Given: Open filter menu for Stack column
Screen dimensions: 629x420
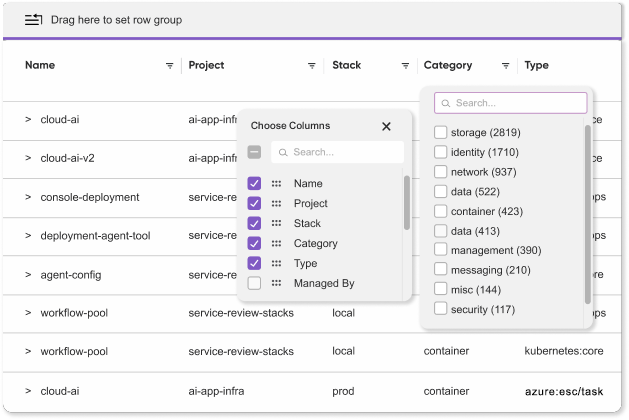Looking at the screenshot, I should click(x=406, y=65).
